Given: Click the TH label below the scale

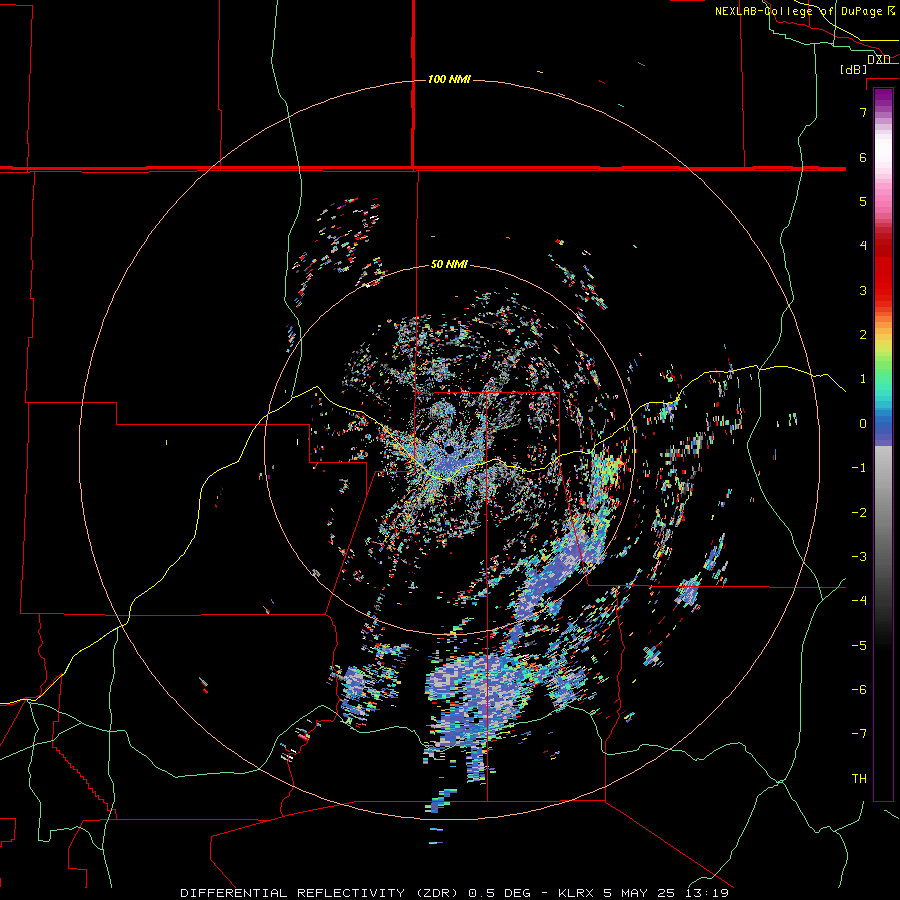Looking at the screenshot, I should [859, 778].
